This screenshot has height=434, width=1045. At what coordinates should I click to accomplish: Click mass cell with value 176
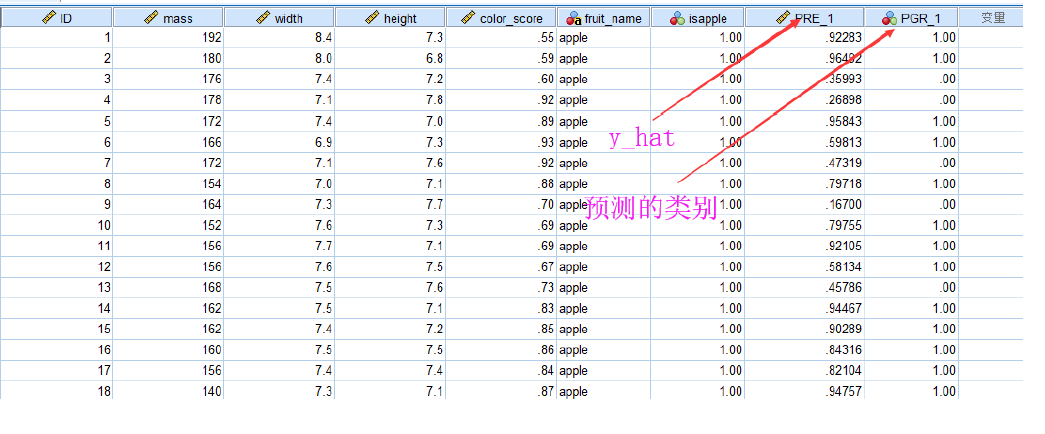(169, 79)
